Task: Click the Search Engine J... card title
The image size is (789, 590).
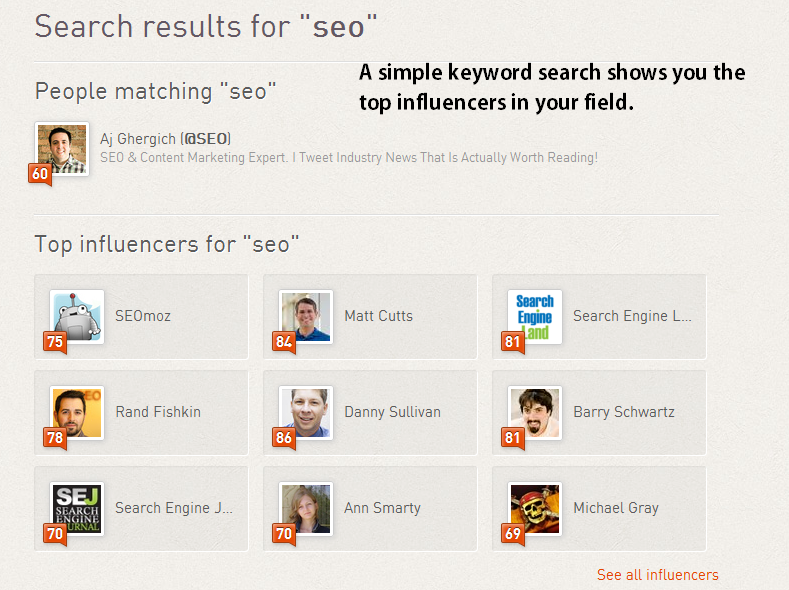Action: coord(174,508)
